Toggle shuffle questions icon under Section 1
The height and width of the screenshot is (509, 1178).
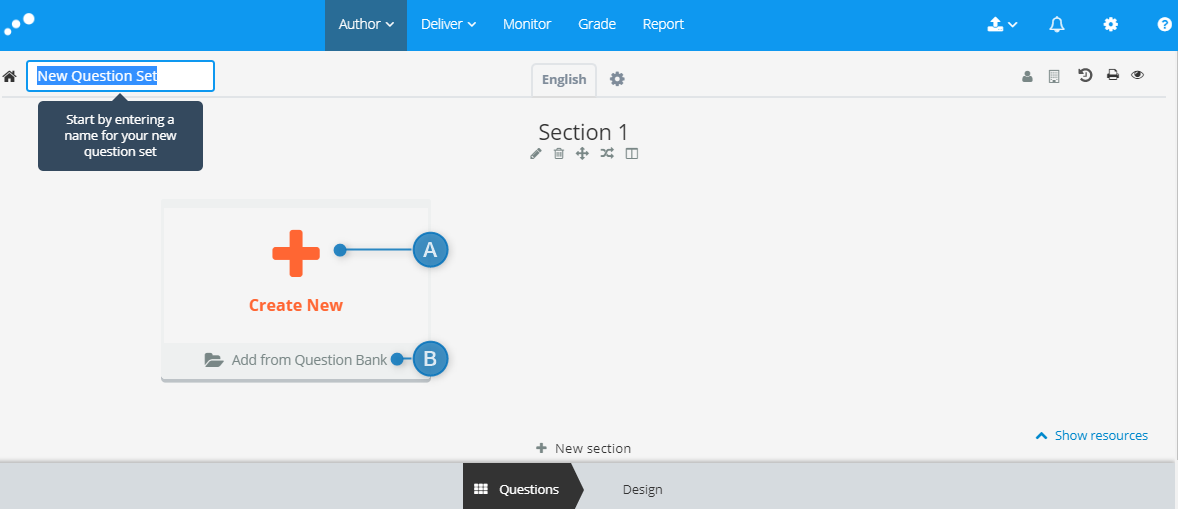pos(607,154)
